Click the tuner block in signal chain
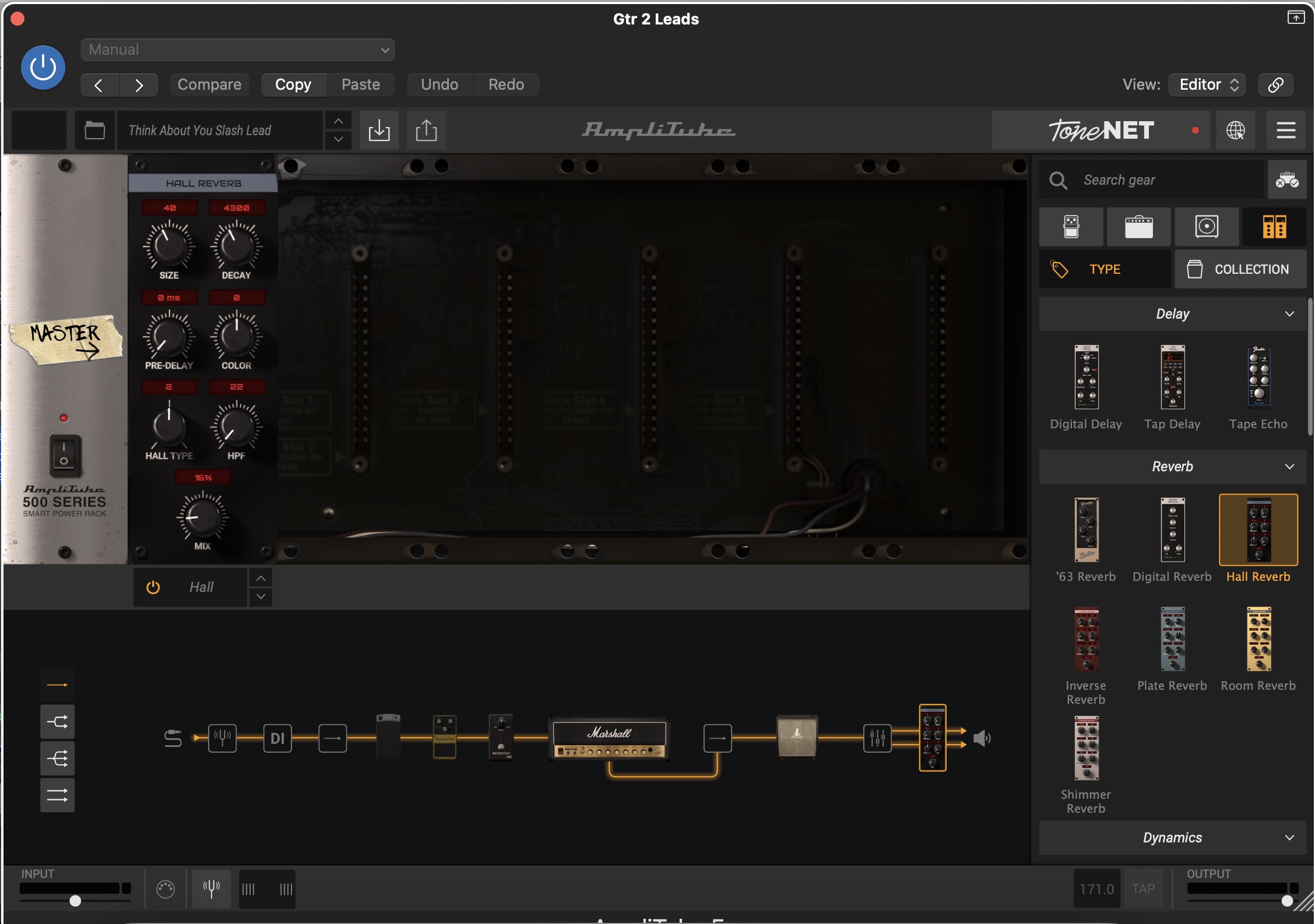 [222, 738]
